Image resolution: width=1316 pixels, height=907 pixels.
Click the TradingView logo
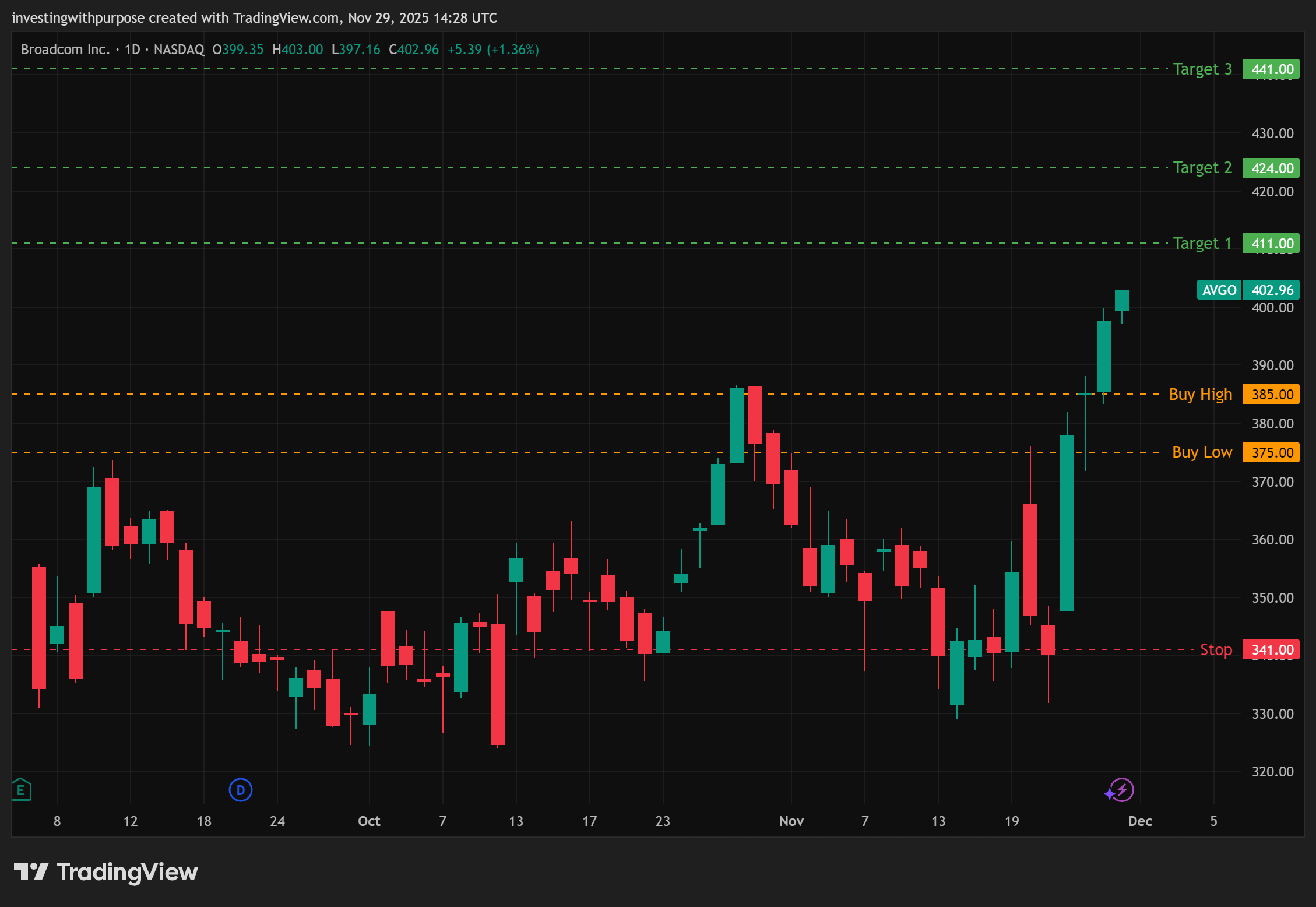[106, 872]
